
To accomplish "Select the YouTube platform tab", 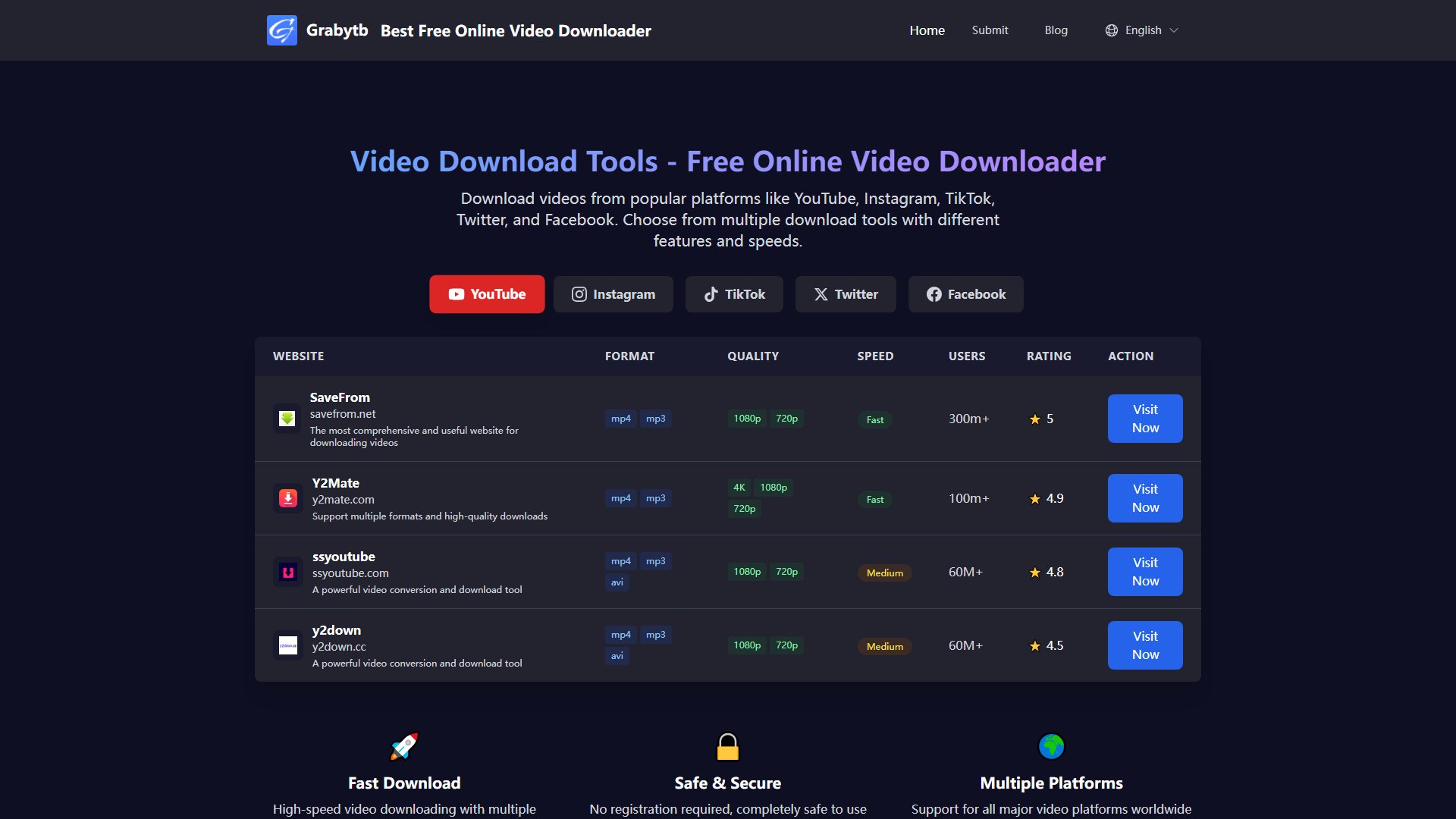I will (487, 294).
